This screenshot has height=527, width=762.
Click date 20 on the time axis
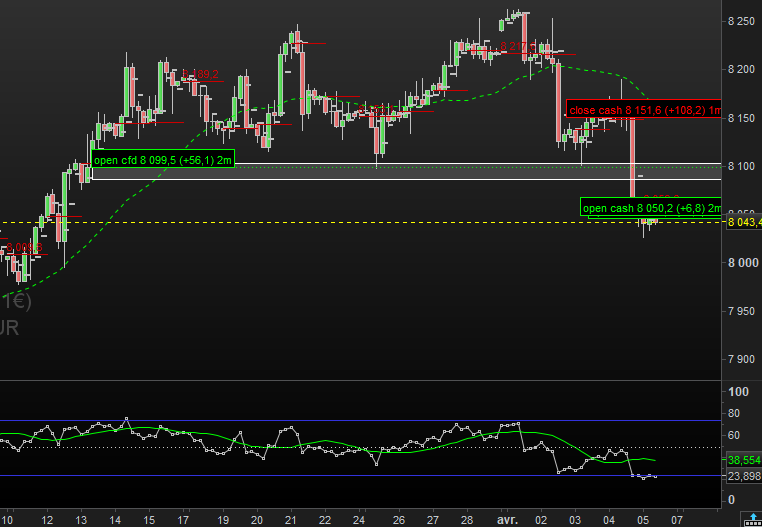pyautogui.click(x=257, y=520)
